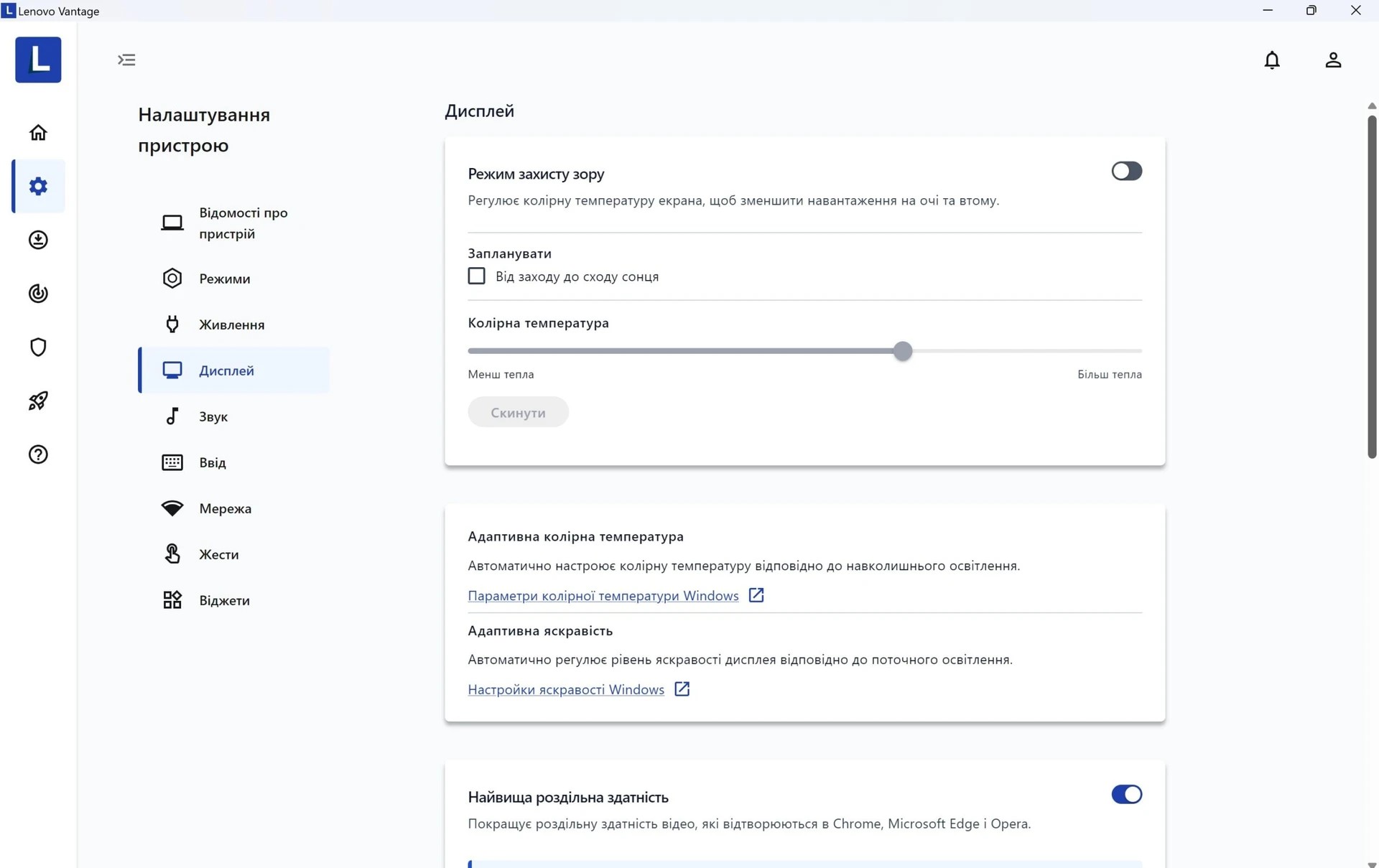Image resolution: width=1379 pixels, height=868 pixels.
Task: Turn off the Найвища роздільна здатність toggle
Action: click(1126, 794)
